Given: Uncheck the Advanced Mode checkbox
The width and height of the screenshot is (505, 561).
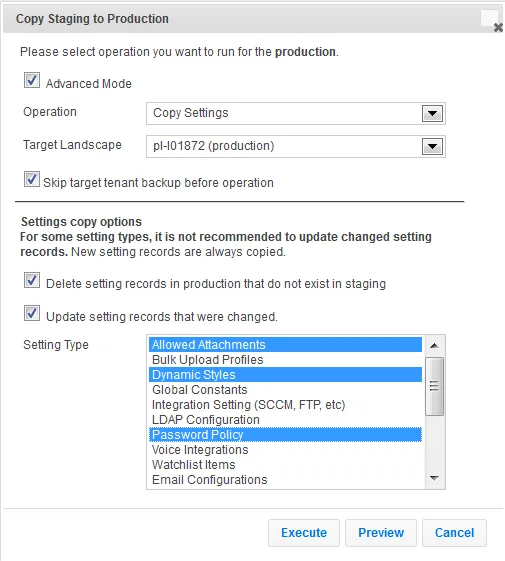Looking at the screenshot, I should [x=32, y=80].
